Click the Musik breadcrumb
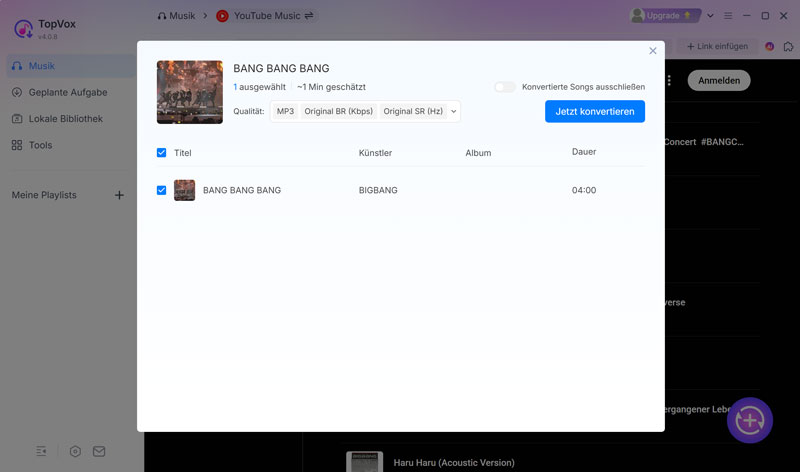This screenshot has width=800, height=472. pos(177,16)
